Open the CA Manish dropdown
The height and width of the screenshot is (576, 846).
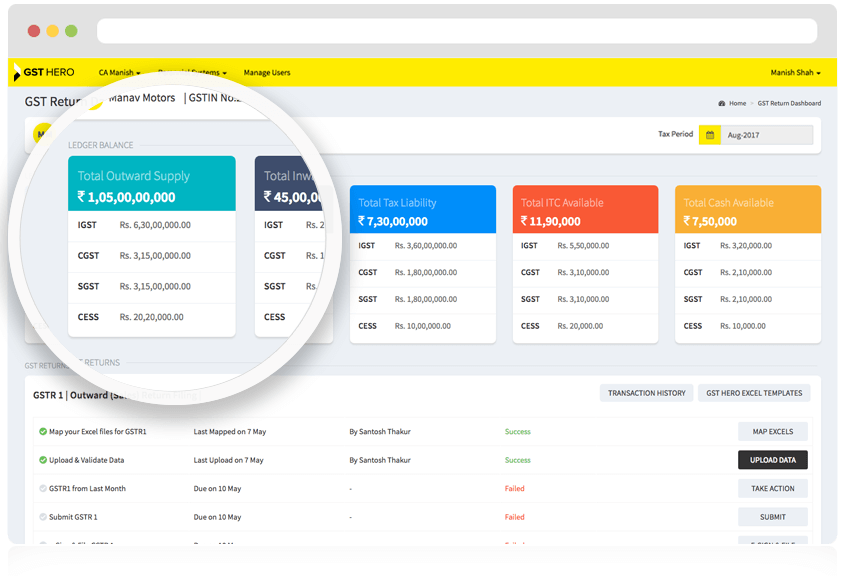pyautogui.click(x=119, y=72)
